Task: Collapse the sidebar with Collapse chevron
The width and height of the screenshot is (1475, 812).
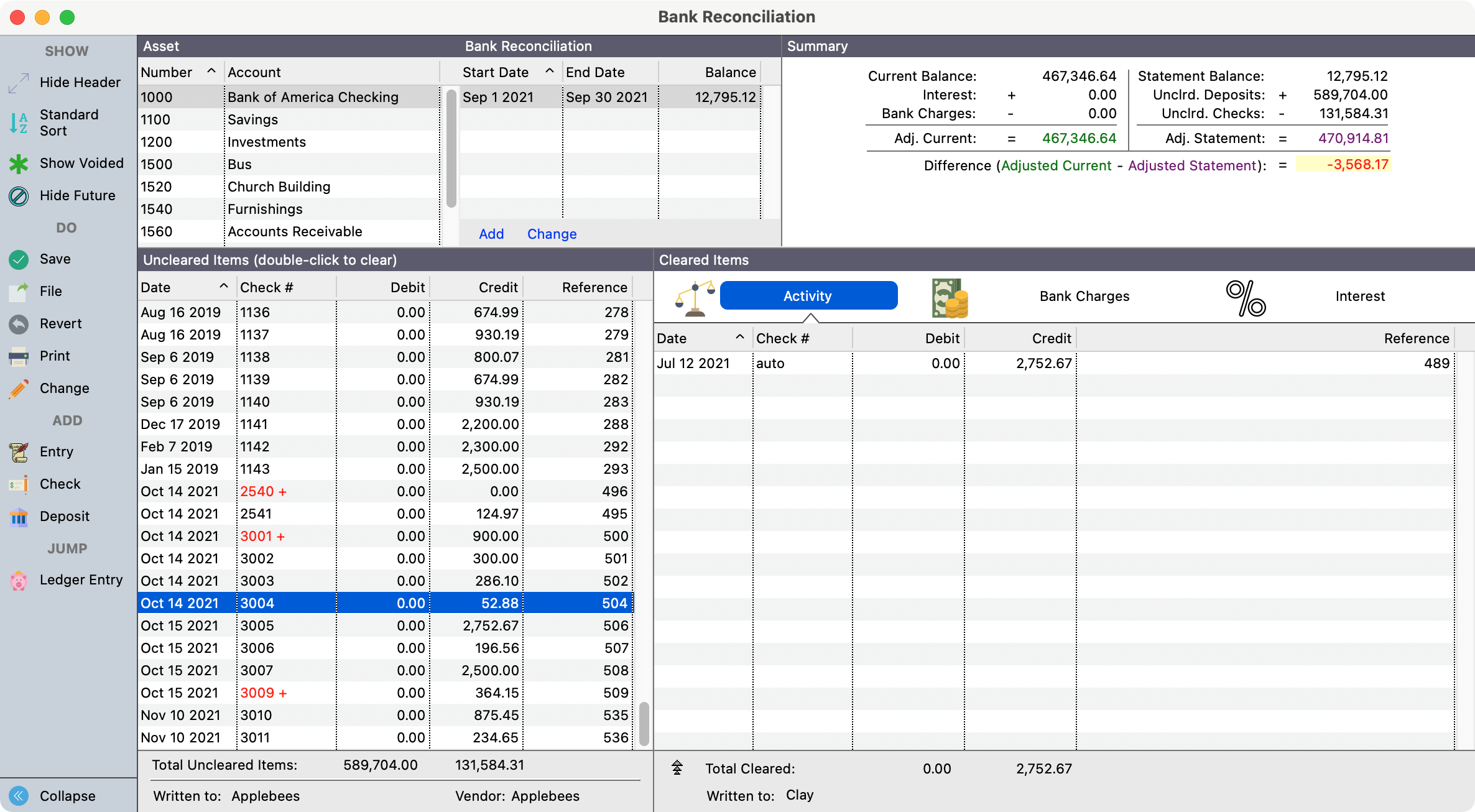Action: point(19,796)
